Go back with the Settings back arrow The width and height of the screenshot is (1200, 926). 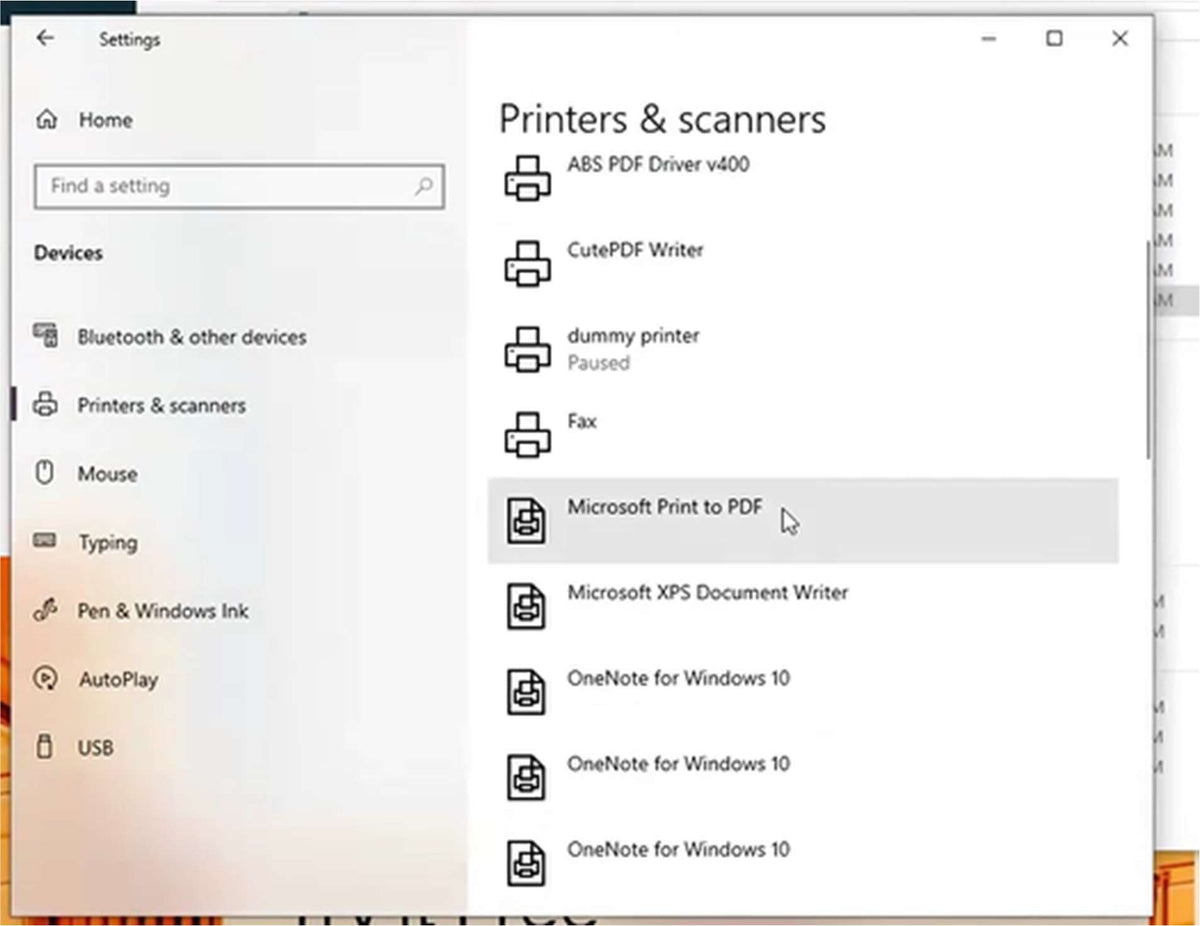click(45, 39)
